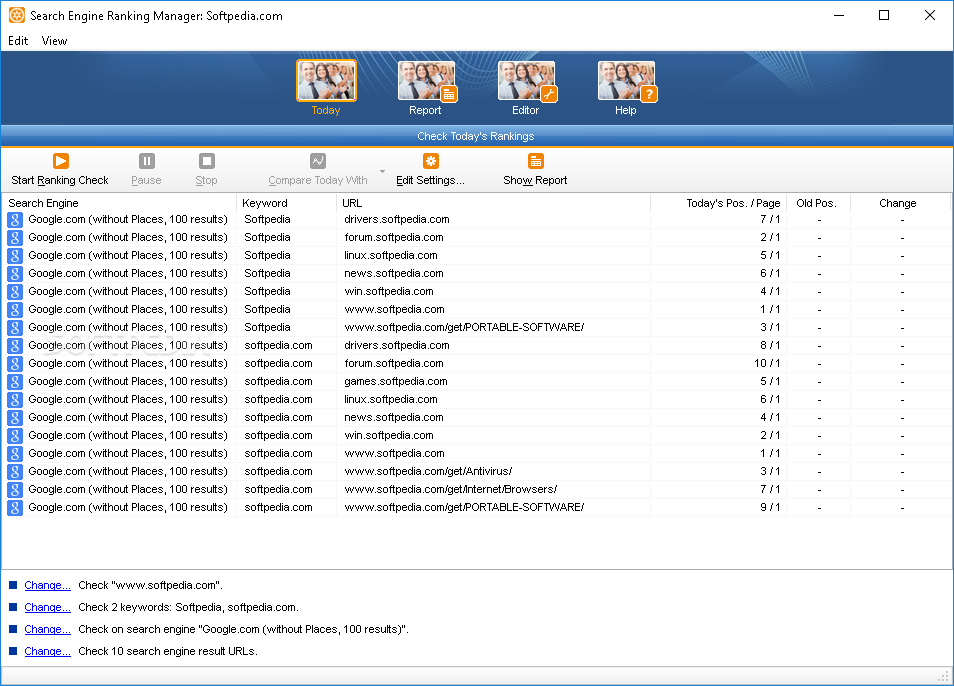
Task: Click Google icon in softpedia.com news.softpedia.com row
Action: tap(15, 418)
